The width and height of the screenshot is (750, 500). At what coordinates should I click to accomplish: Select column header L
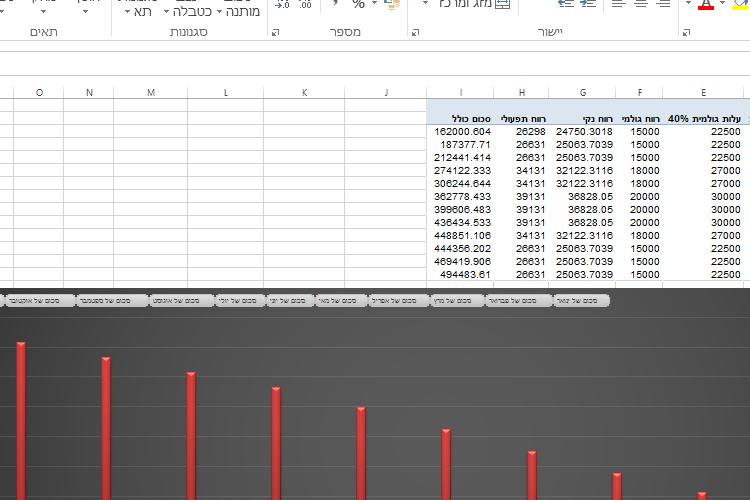tap(225, 93)
